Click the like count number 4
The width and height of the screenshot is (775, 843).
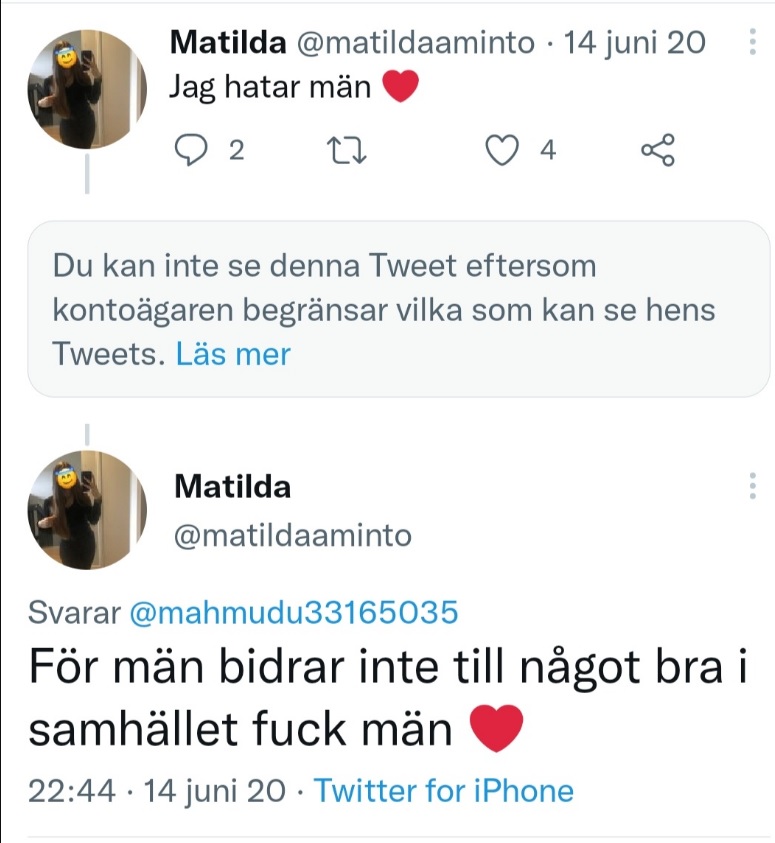[x=547, y=150]
